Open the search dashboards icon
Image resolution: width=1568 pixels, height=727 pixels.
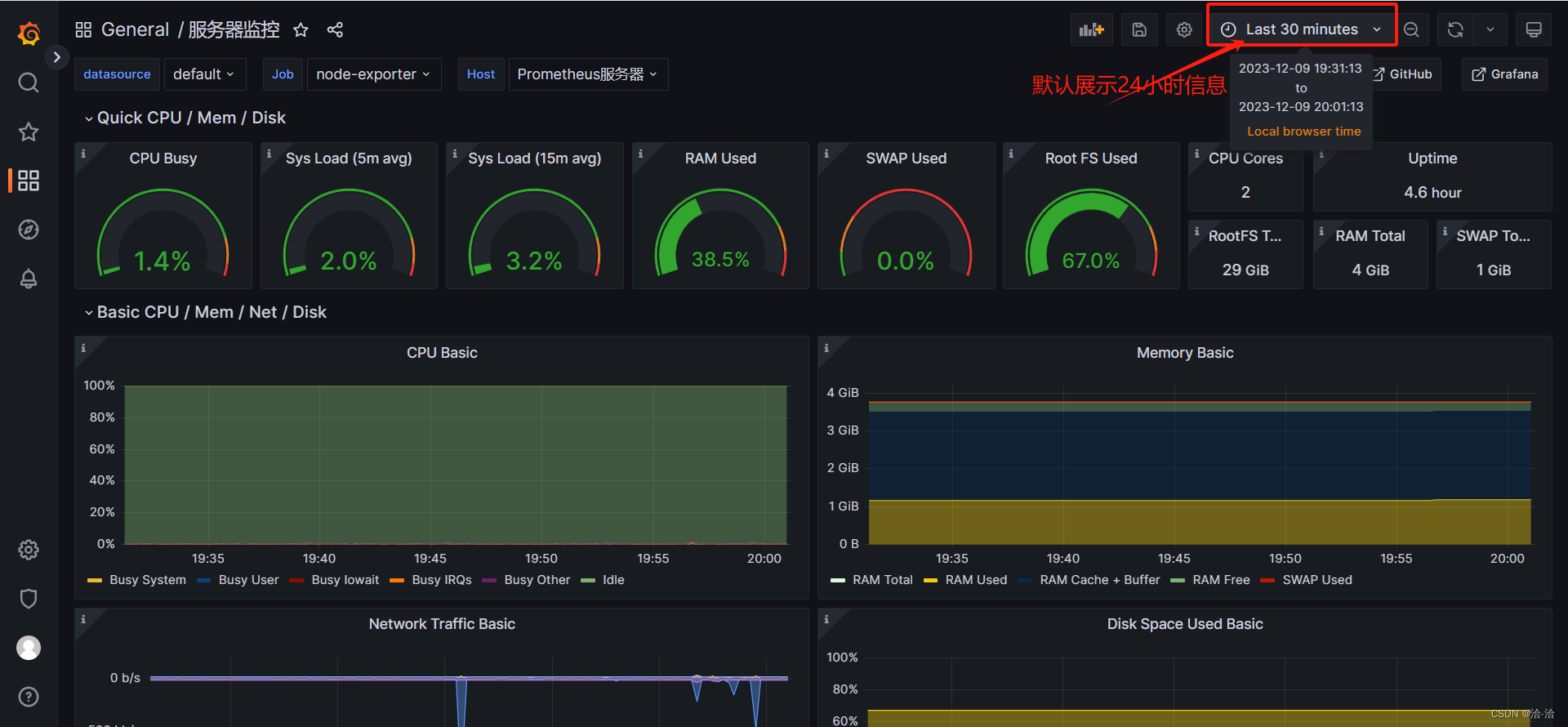click(29, 83)
